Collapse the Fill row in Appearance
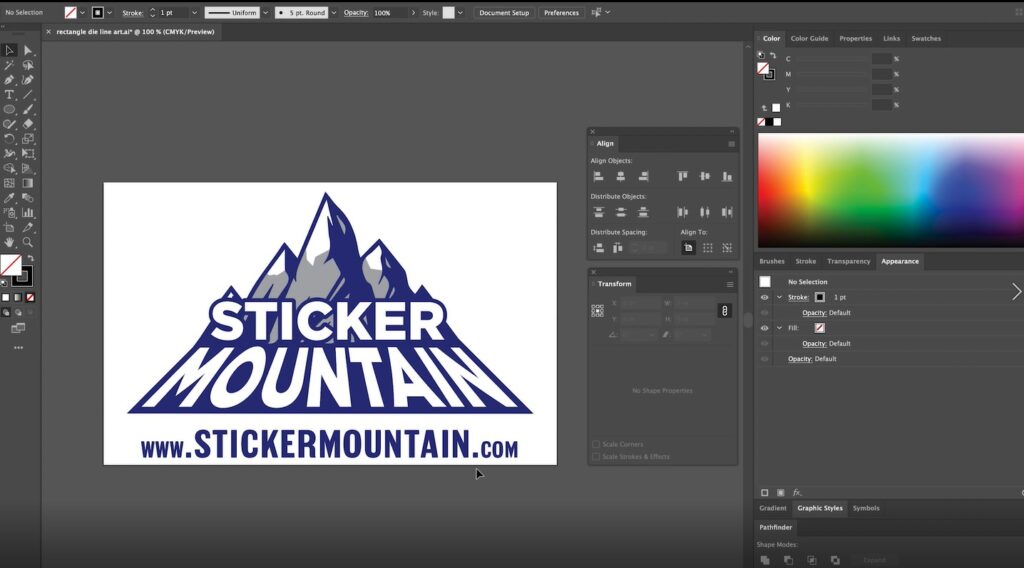Screen dimensions: 1024x568 coord(779,328)
